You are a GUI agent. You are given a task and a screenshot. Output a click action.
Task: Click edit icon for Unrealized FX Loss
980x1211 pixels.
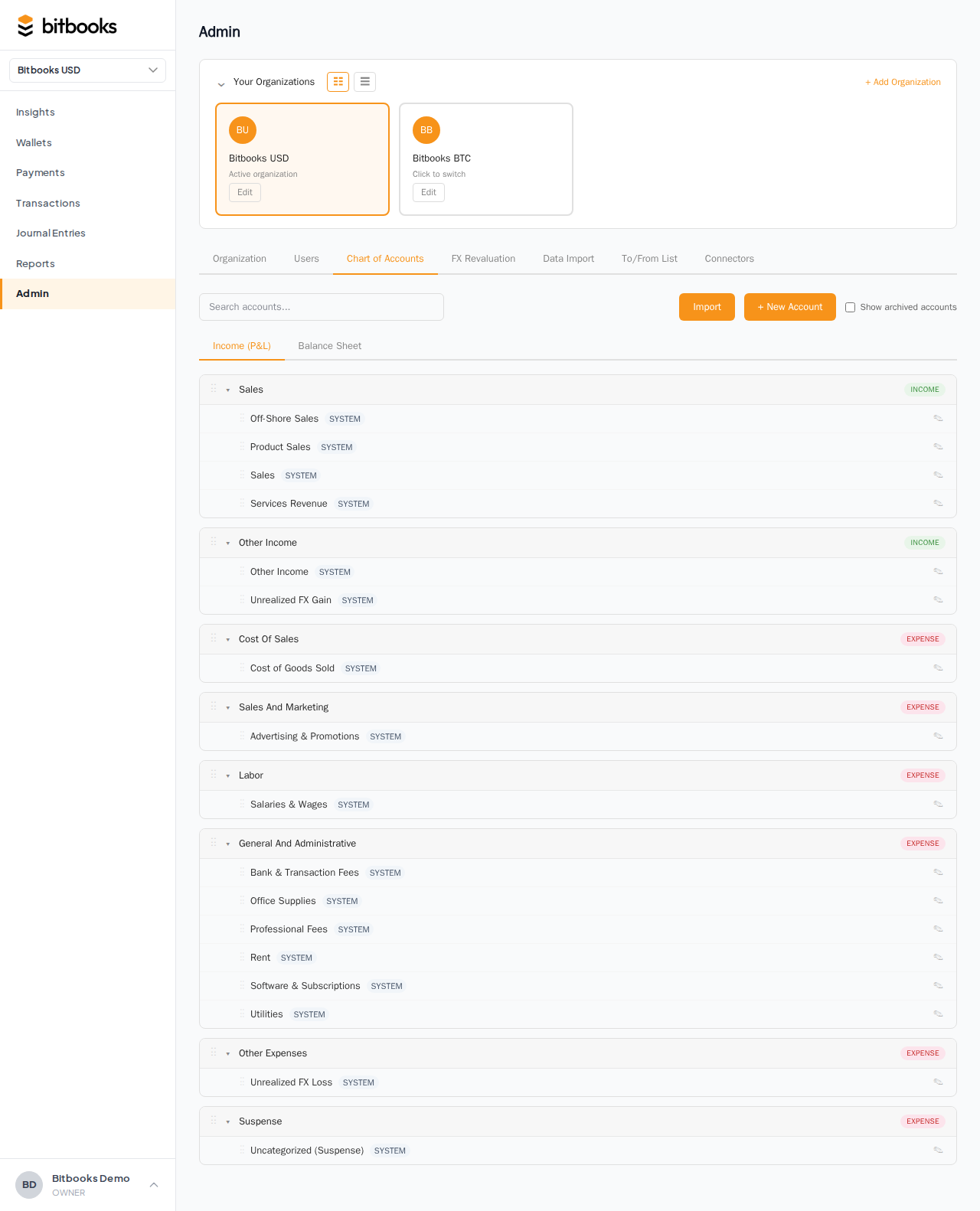pos(938,1082)
